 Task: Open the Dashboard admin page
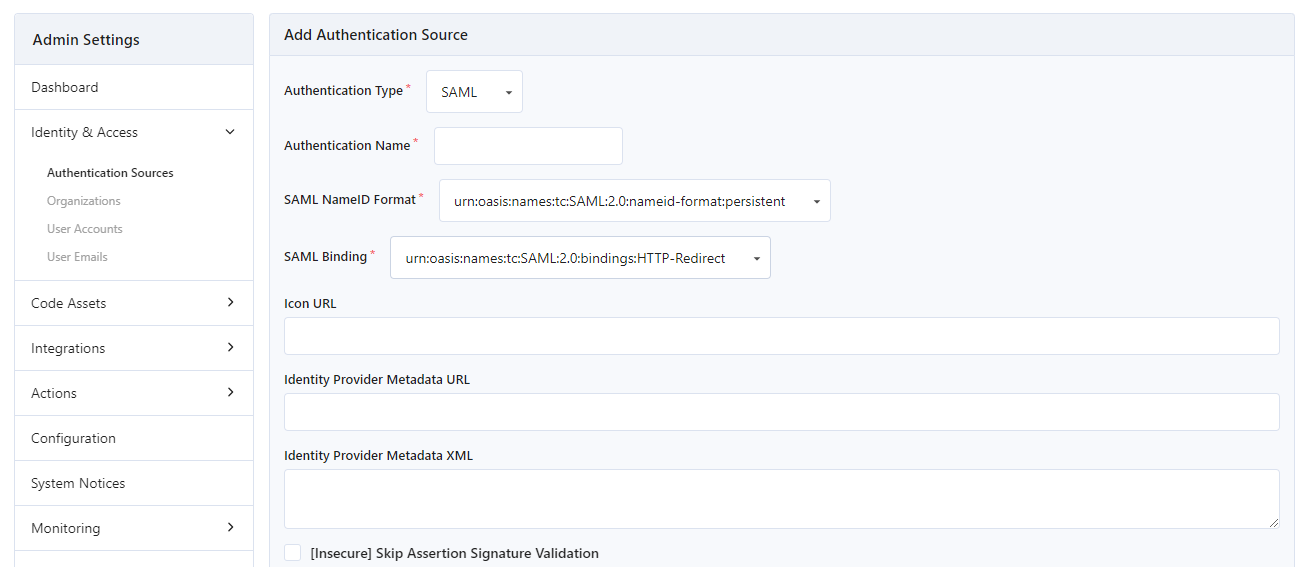134,87
